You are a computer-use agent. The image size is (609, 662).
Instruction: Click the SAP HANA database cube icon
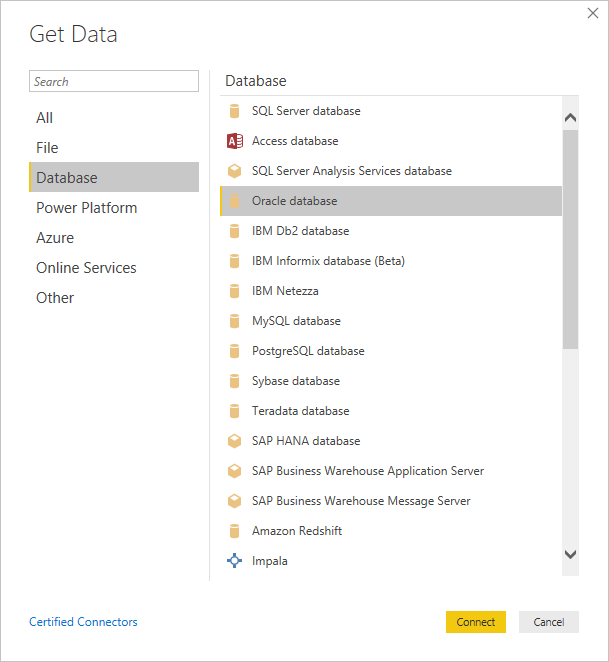click(235, 441)
